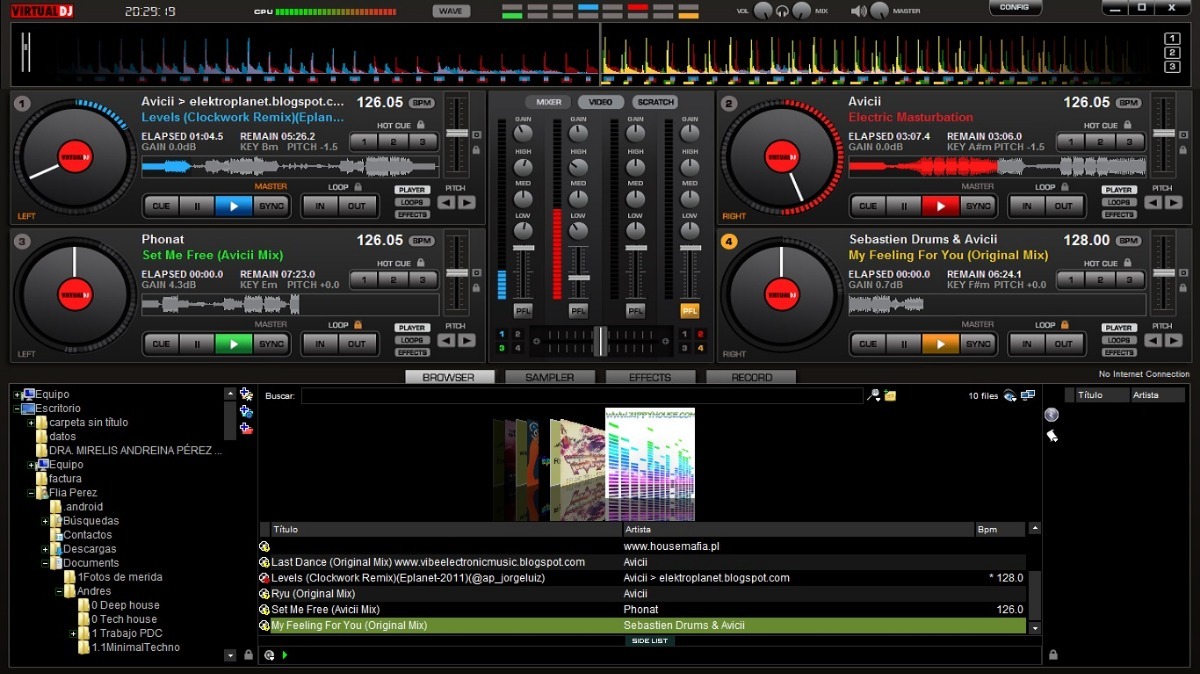This screenshot has height=674, width=1200.
Task: Select waveform zoom level 1
Action: (1172, 38)
